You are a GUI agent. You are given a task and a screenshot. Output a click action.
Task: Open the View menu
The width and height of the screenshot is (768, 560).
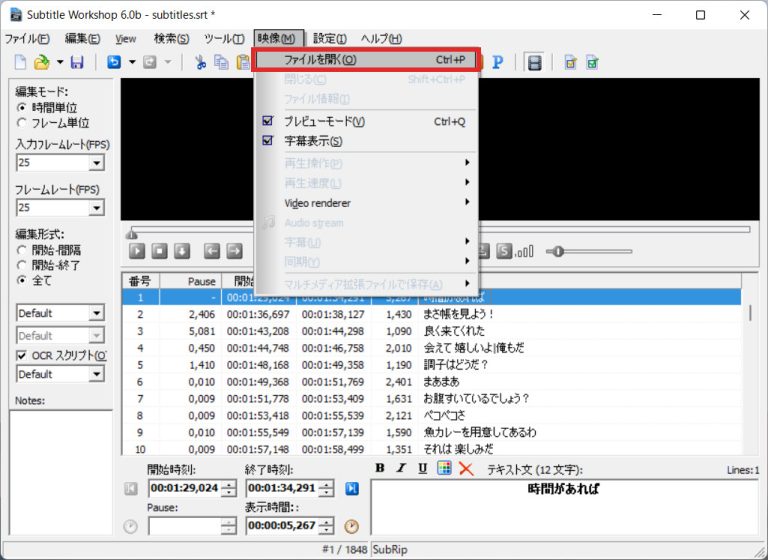[126, 39]
